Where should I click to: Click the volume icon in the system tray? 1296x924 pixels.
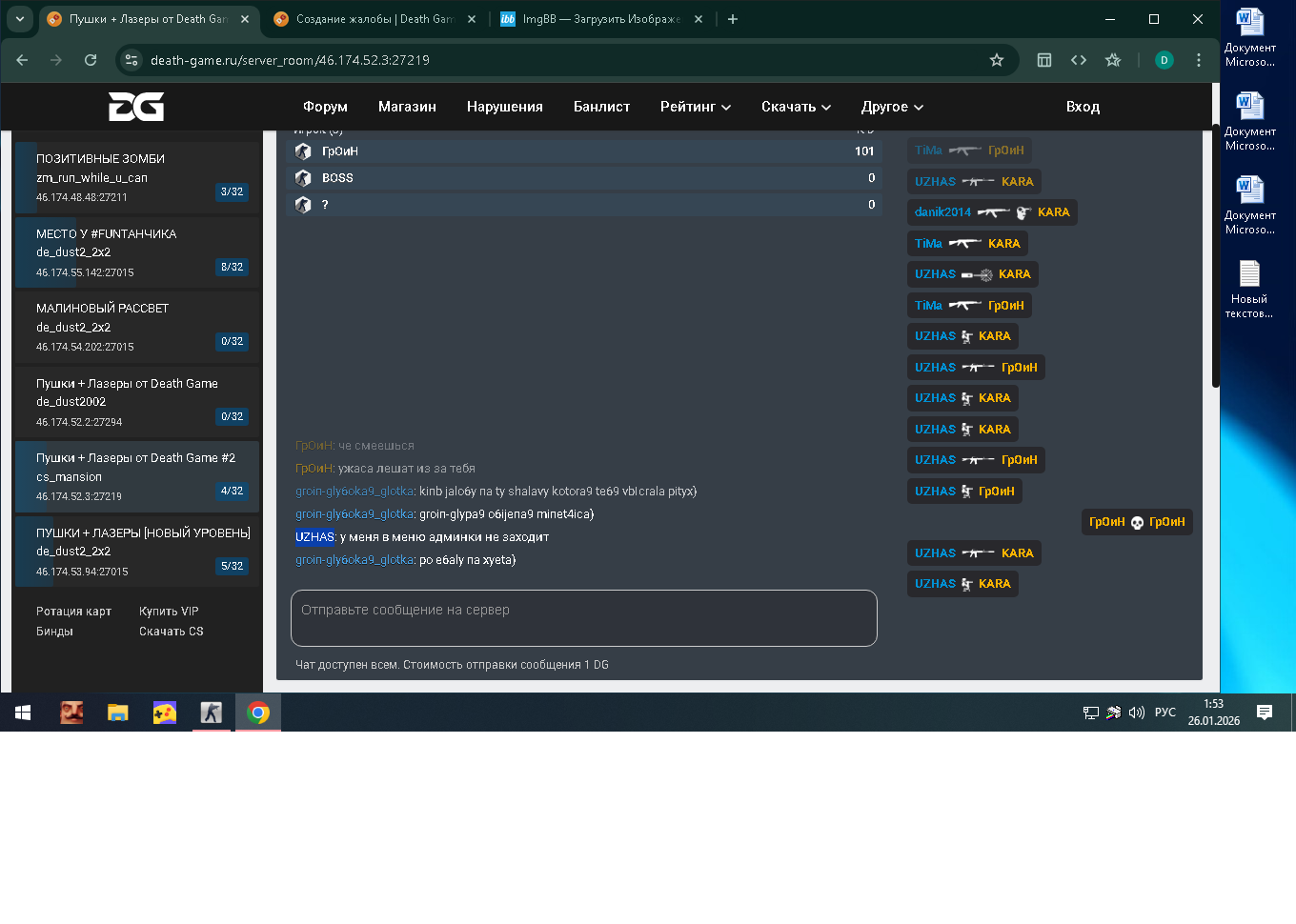pyautogui.click(x=1136, y=713)
